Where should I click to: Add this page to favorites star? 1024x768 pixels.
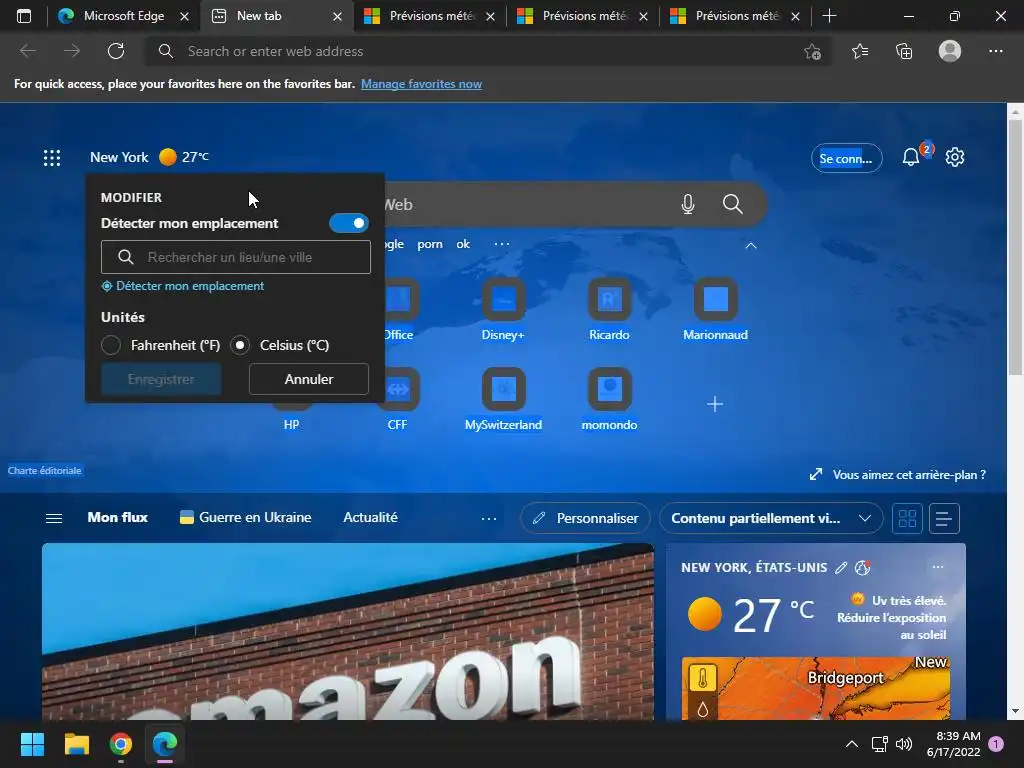[812, 52]
